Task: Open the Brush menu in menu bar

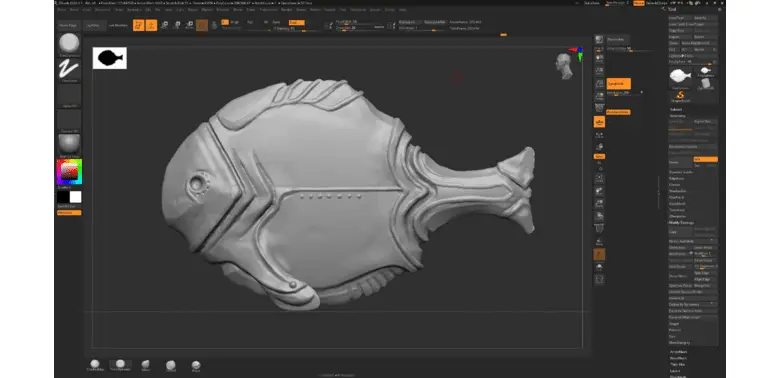Action: (x=74, y=9)
